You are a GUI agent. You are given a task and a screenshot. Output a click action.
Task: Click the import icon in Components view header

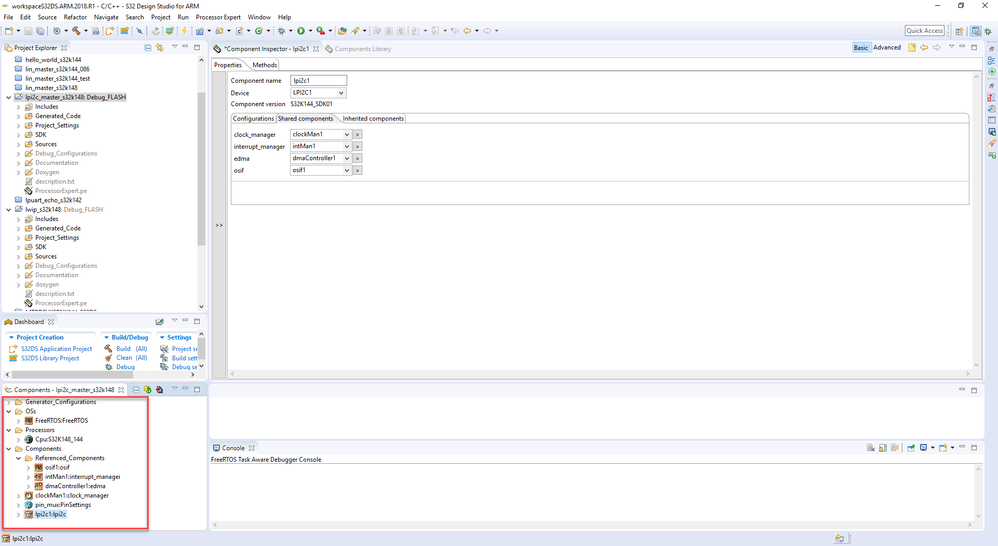tap(159, 389)
